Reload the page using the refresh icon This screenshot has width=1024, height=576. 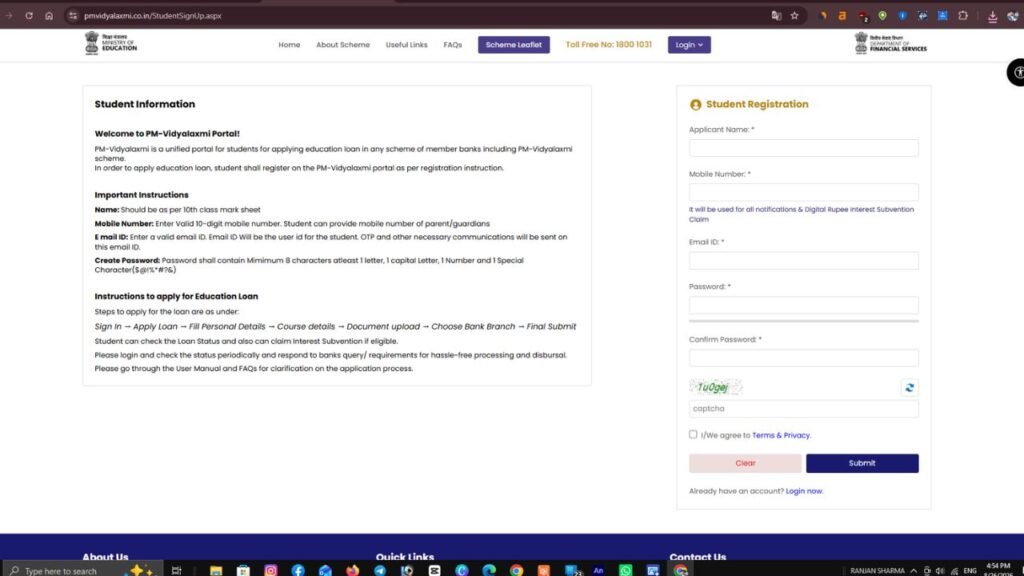tap(29, 16)
